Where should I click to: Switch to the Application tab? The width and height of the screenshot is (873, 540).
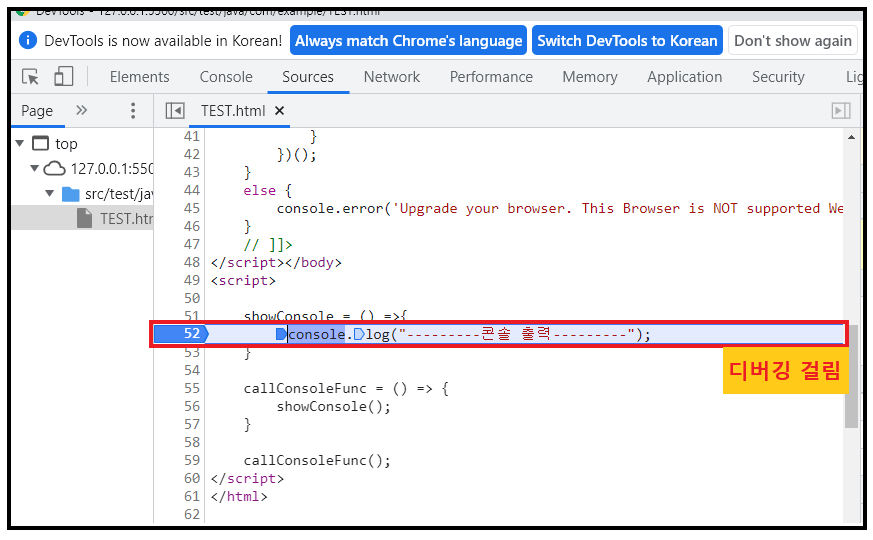click(x=684, y=77)
